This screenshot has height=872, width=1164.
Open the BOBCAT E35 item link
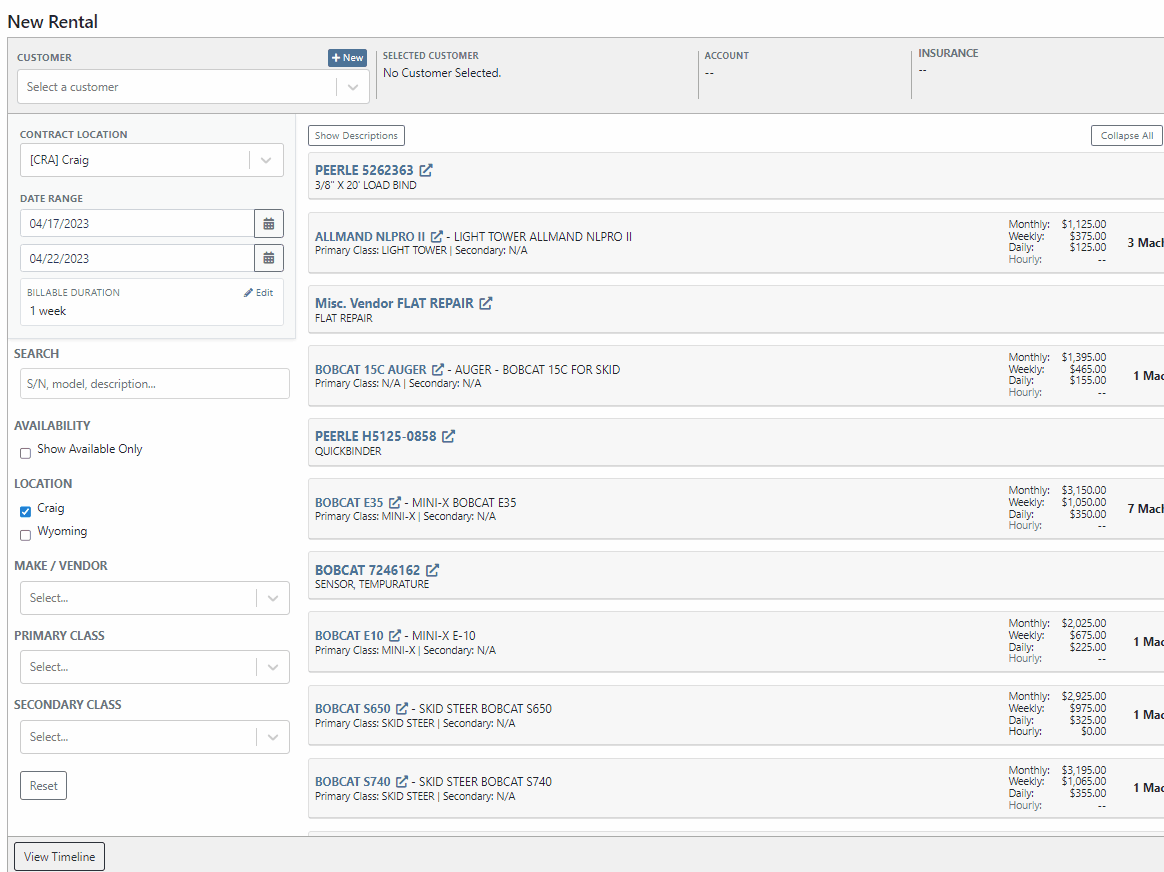(349, 502)
